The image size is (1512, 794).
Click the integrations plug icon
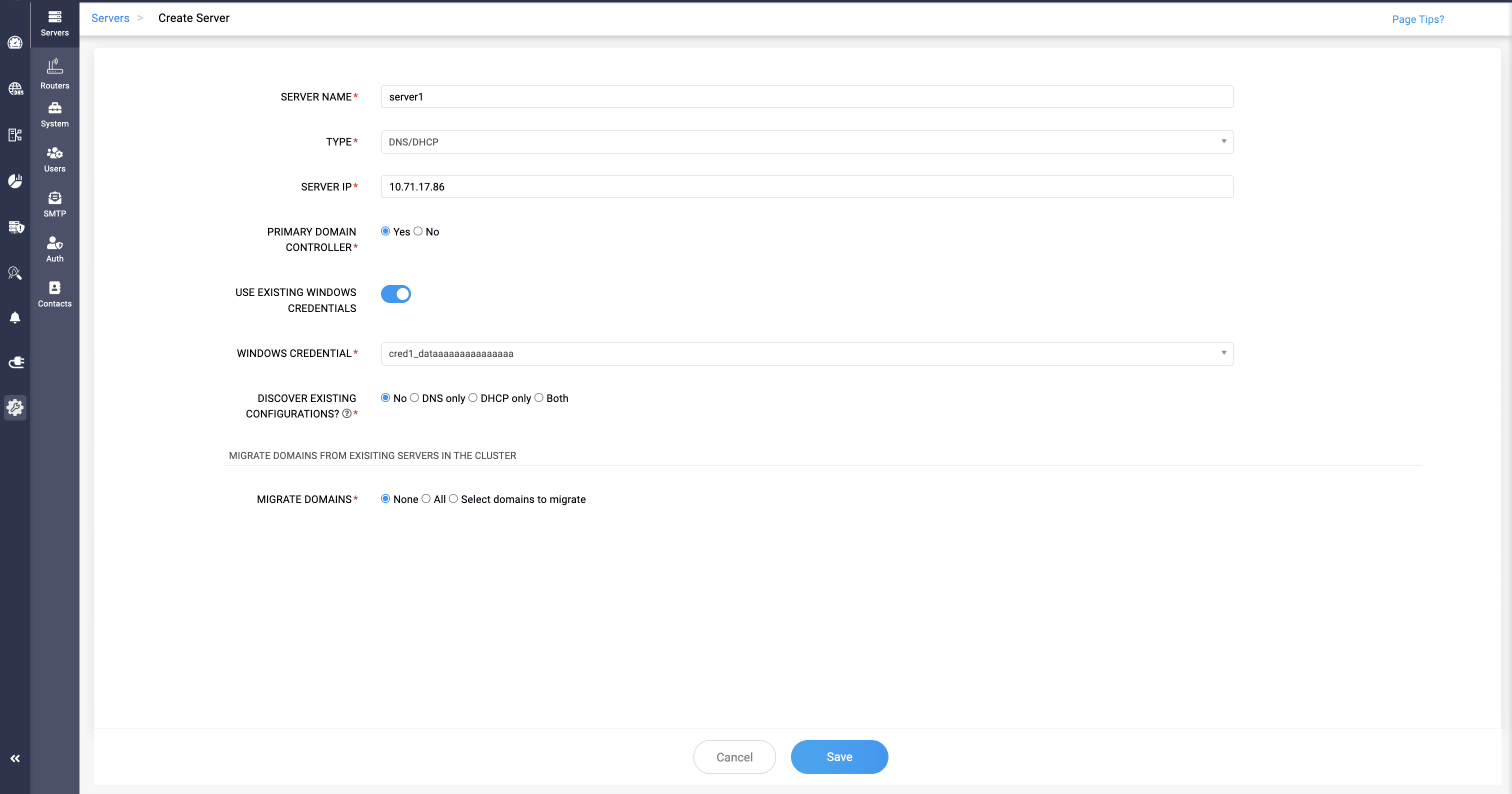pyautogui.click(x=15, y=362)
